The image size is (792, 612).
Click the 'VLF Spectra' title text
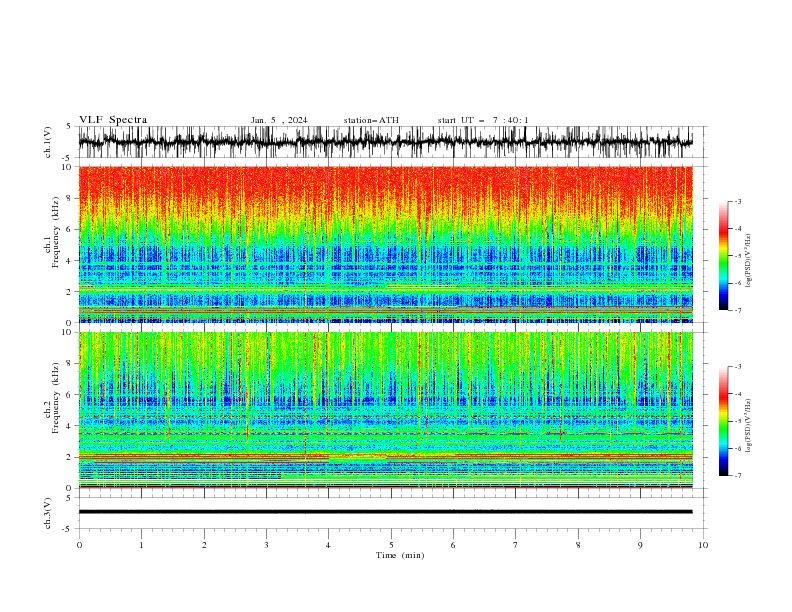tap(113, 120)
